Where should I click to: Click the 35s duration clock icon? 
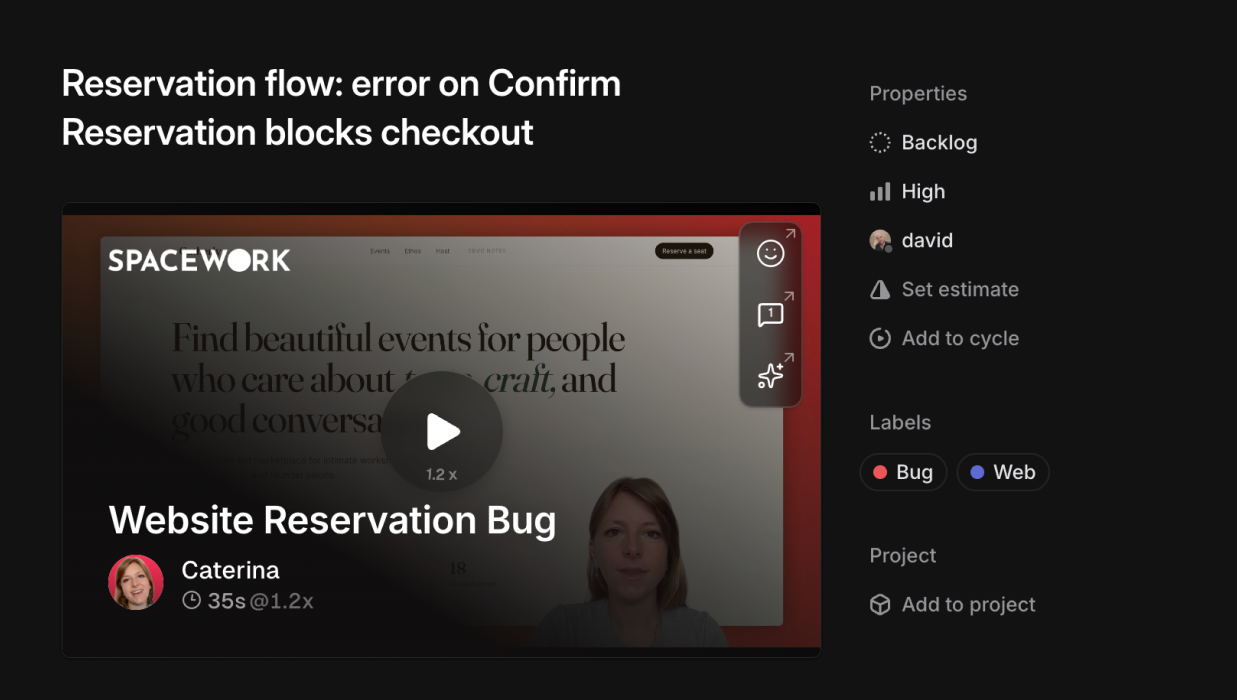click(x=192, y=600)
